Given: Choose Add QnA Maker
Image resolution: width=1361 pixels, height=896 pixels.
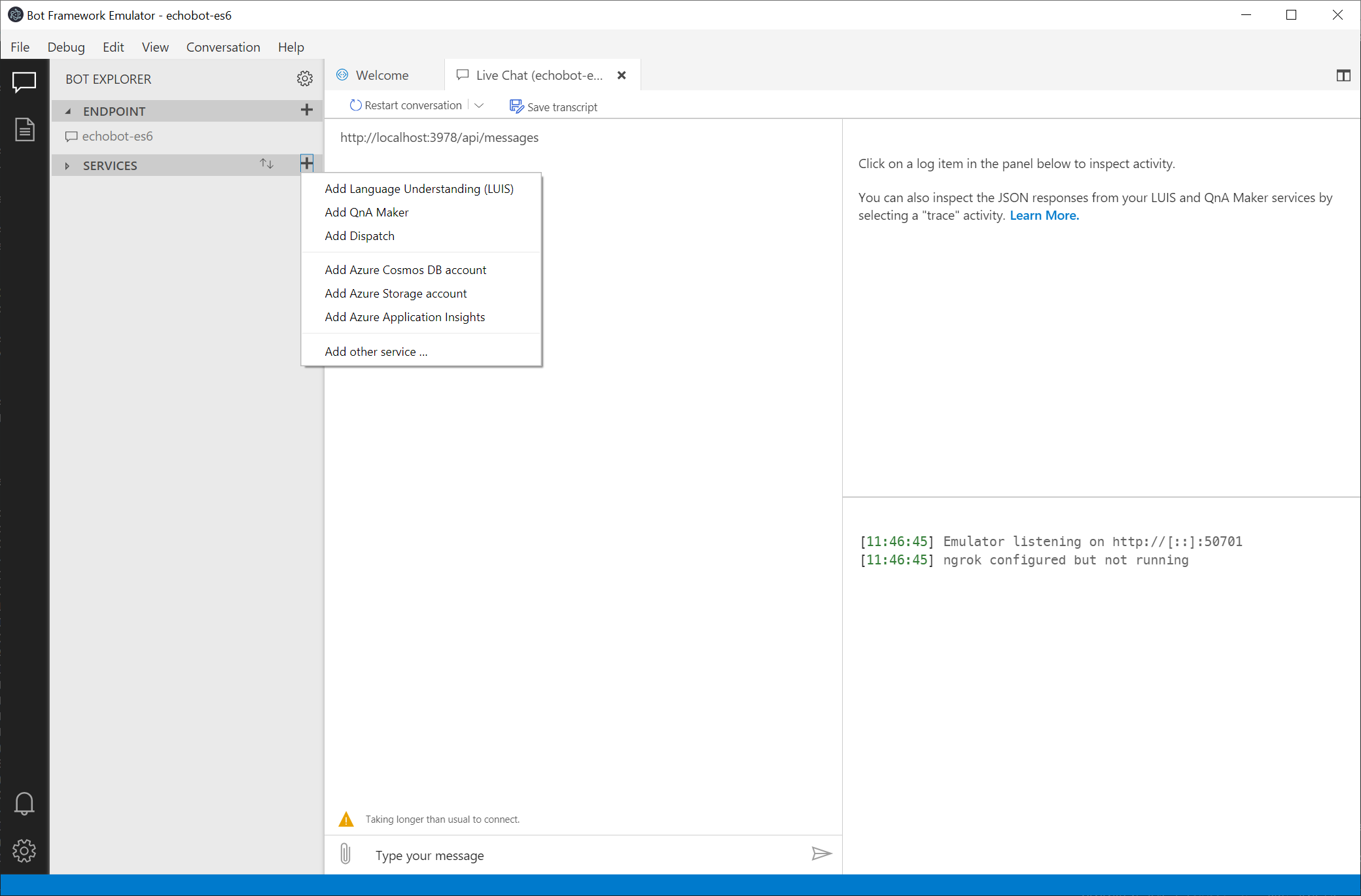Looking at the screenshot, I should tap(421, 212).
